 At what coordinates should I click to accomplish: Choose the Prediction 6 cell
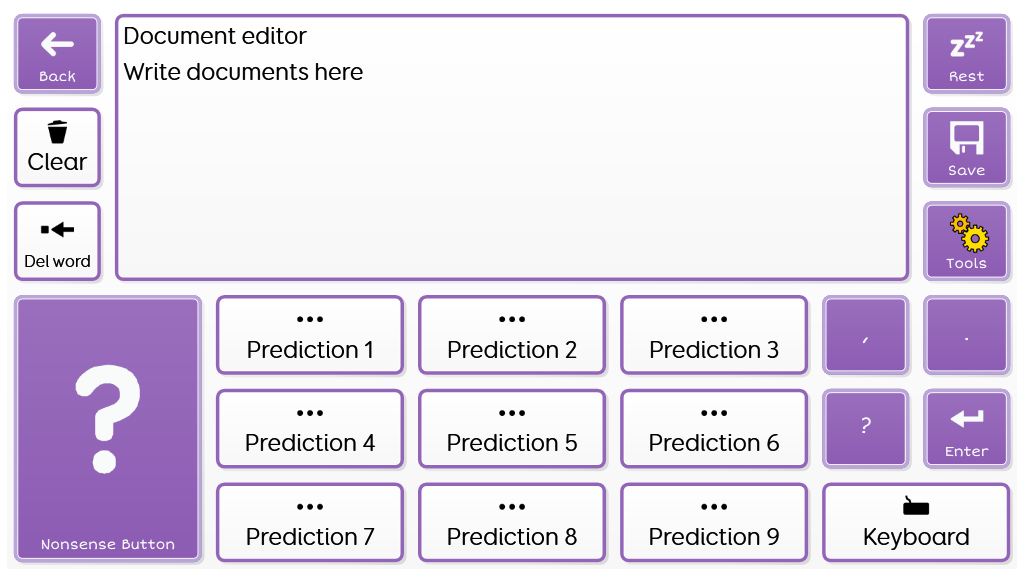pyautogui.click(x=714, y=429)
